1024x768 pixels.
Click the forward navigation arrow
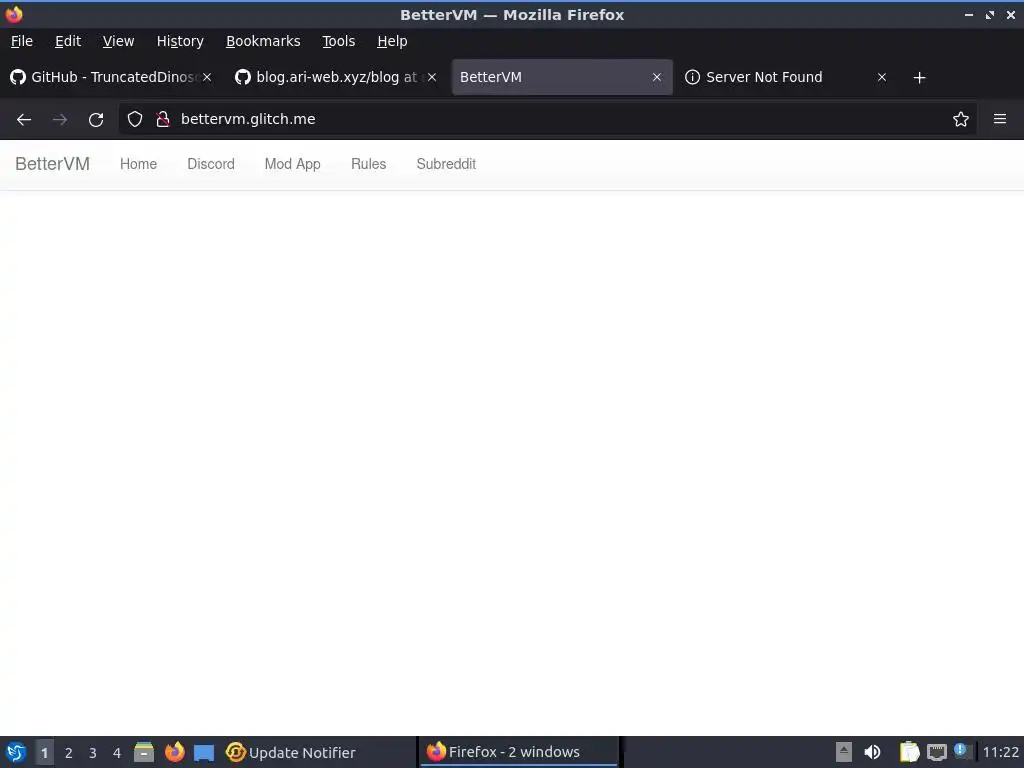(x=60, y=120)
